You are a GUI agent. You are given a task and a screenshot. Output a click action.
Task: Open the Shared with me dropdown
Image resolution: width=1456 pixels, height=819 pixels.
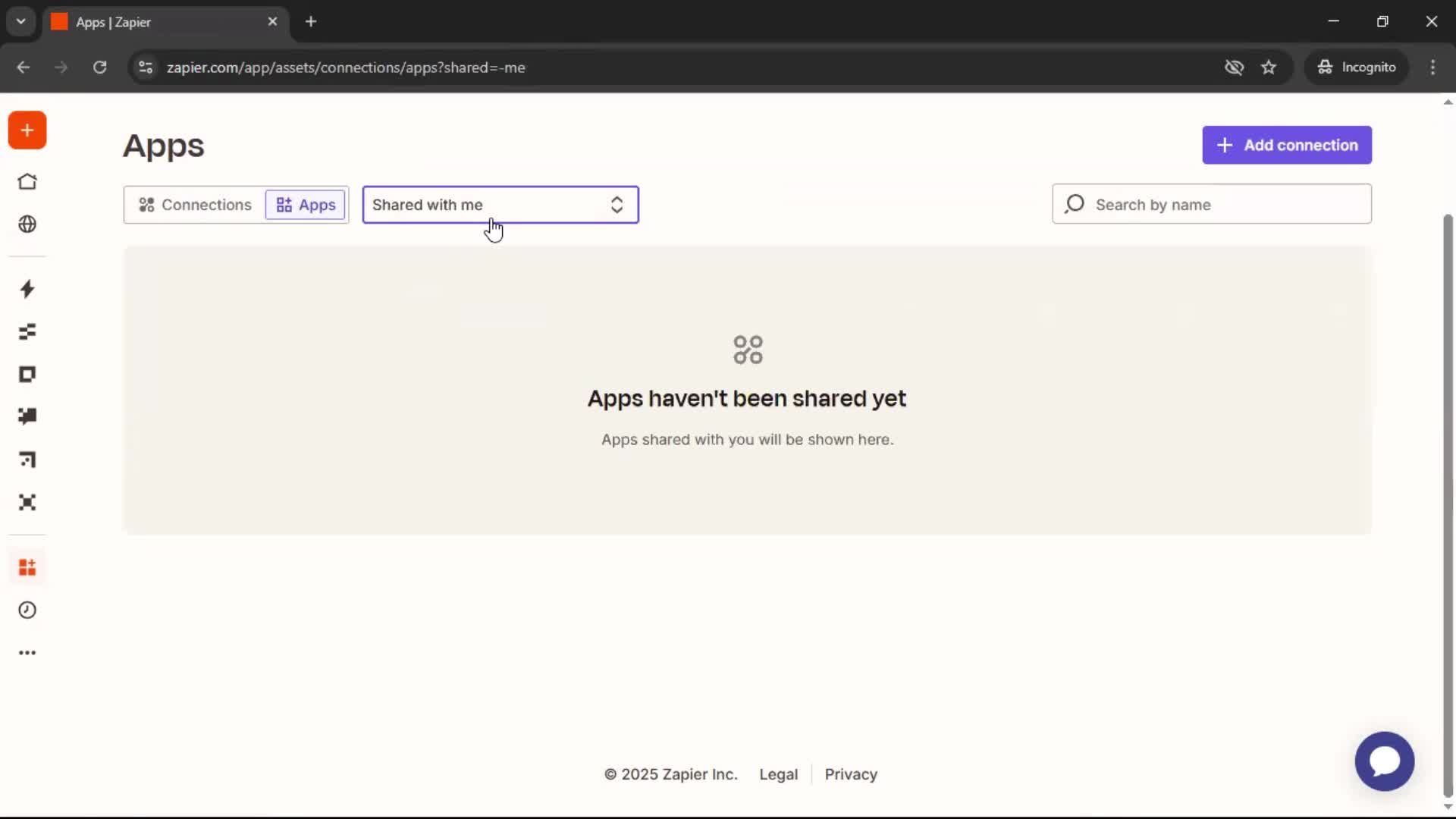tap(500, 205)
